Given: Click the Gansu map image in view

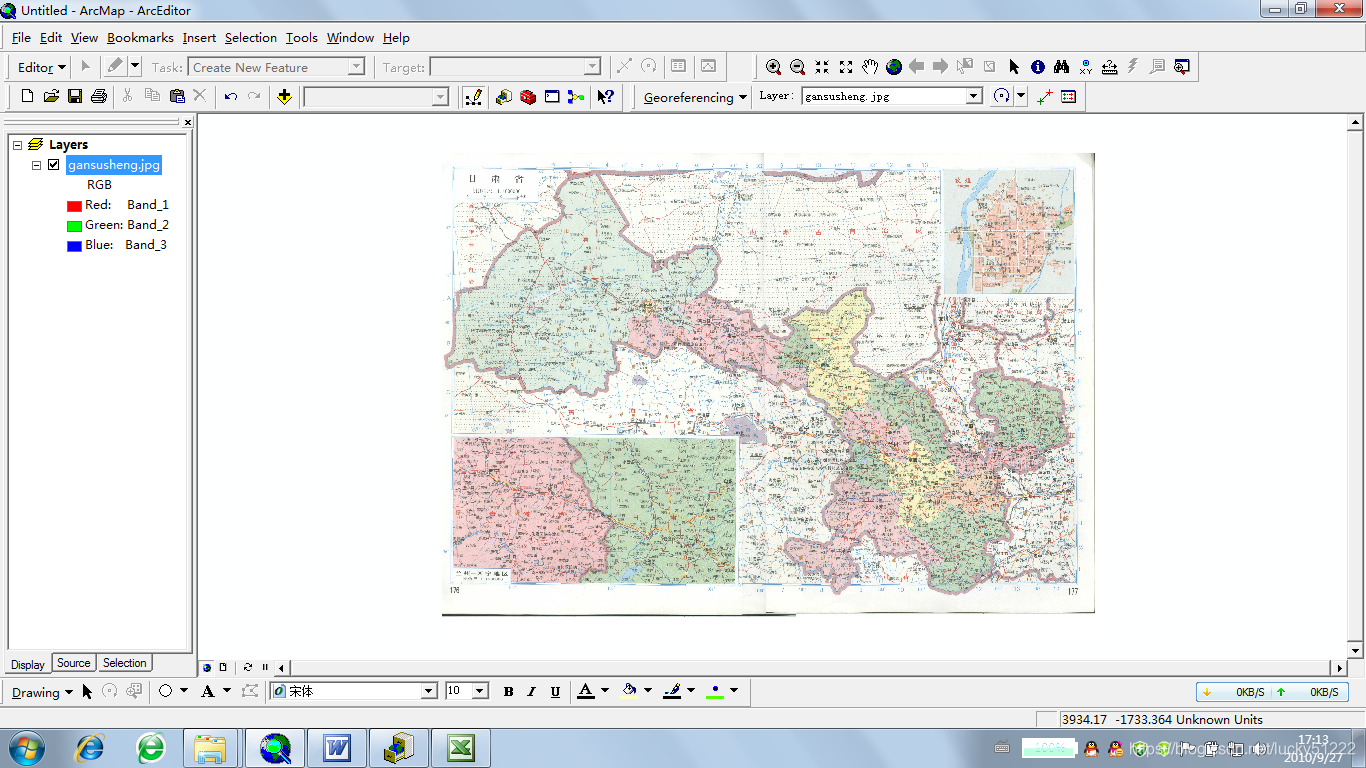Looking at the screenshot, I should click(768, 384).
